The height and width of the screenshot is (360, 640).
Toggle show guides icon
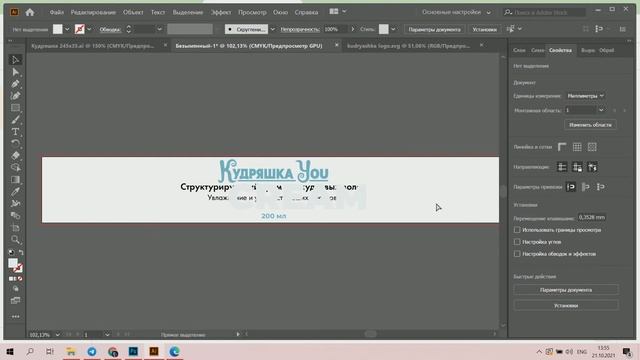click(x=562, y=167)
